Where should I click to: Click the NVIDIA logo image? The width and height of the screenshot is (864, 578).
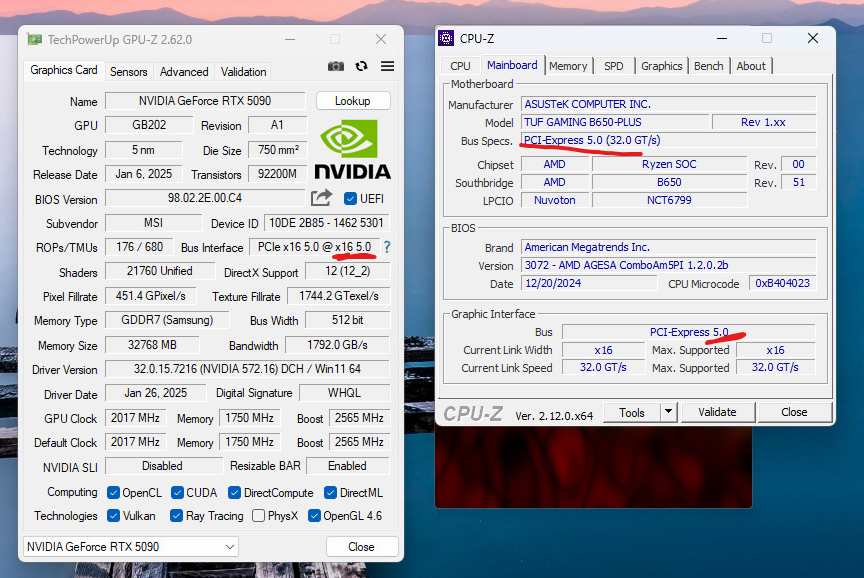[352, 149]
